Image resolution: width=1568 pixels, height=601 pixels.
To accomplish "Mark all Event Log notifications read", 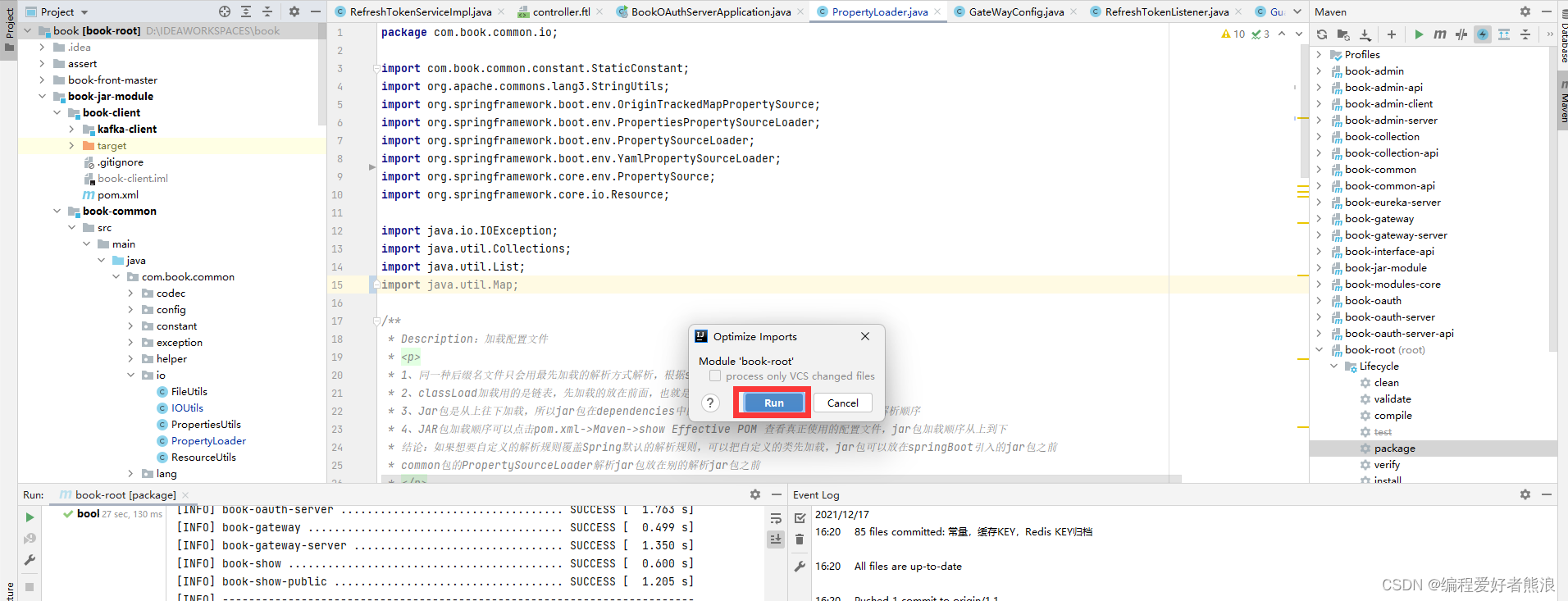I will coord(800,518).
